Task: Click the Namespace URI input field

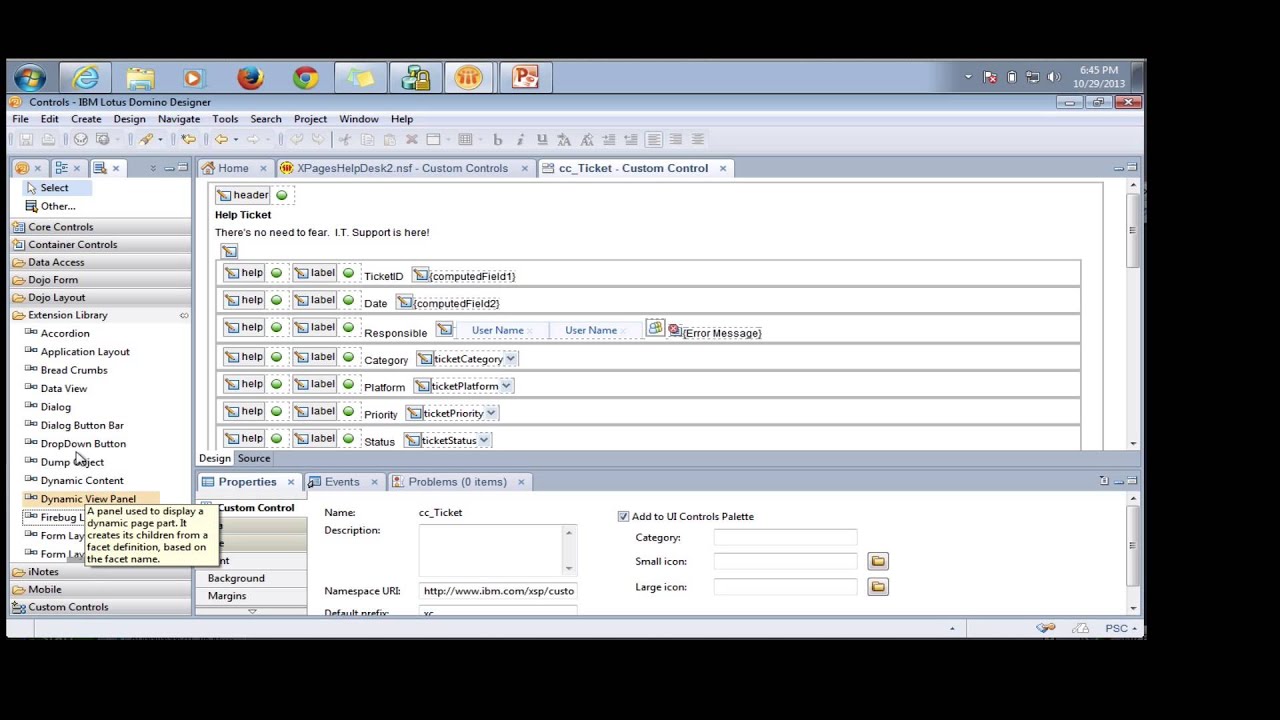Action: tap(497, 591)
